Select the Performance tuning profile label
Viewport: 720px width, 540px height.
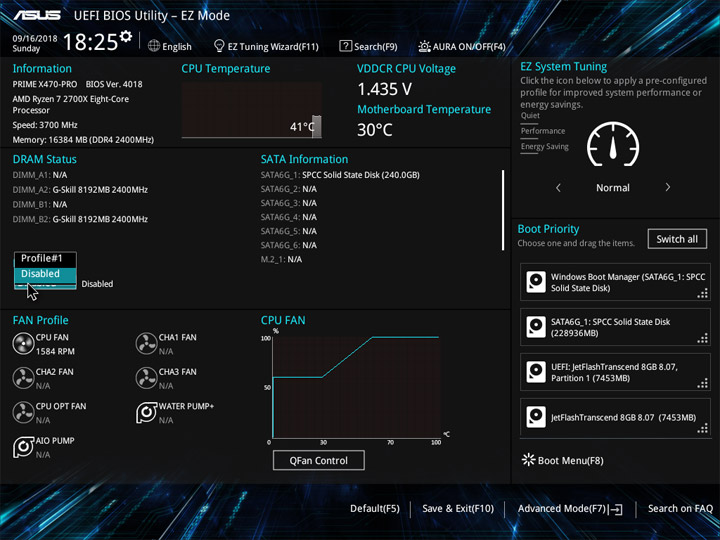tap(543, 131)
